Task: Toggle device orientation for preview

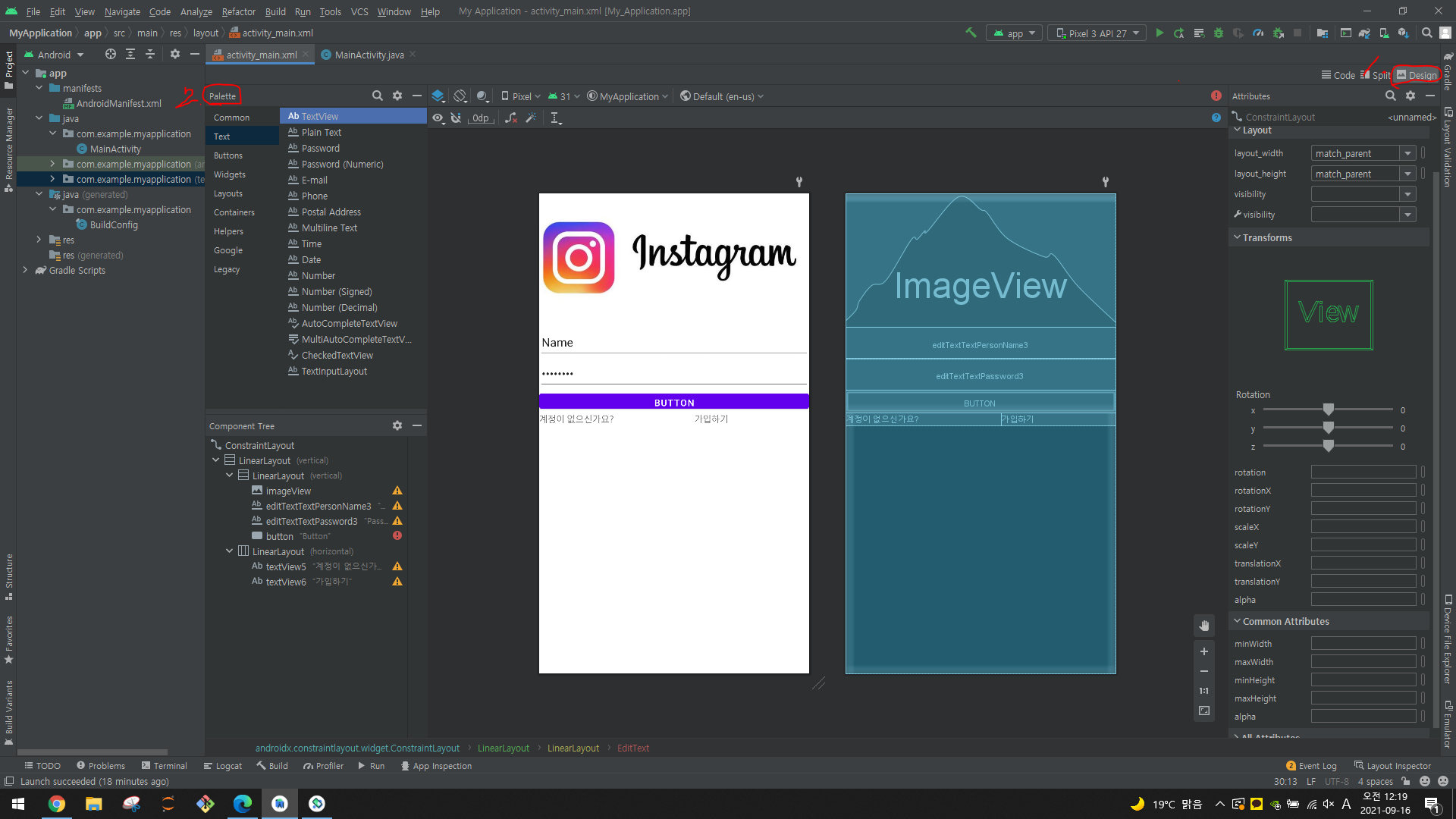Action: [x=460, y=96]
